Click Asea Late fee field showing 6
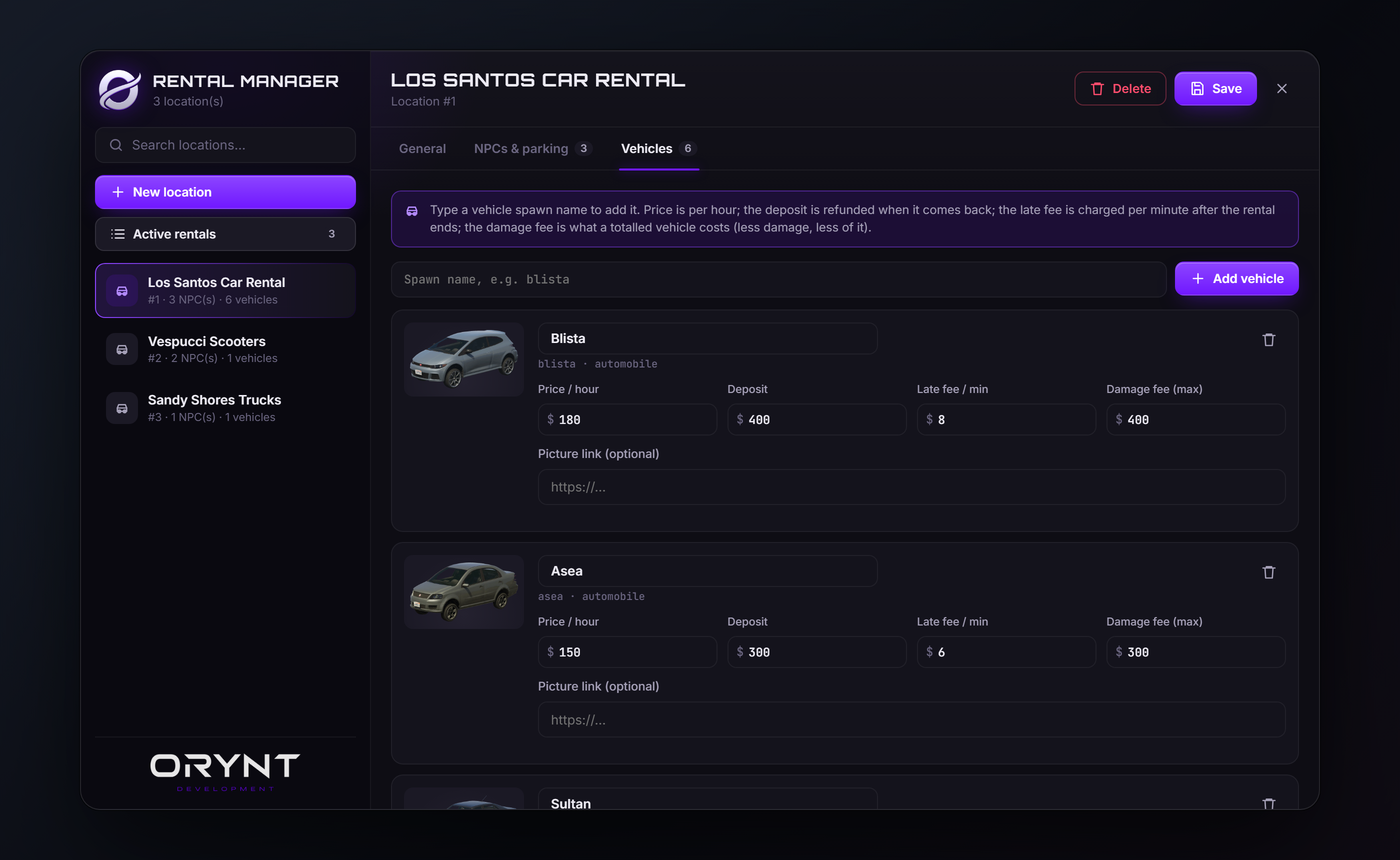The width and height of the screenshot is (1400, 860). [1006, 652]
